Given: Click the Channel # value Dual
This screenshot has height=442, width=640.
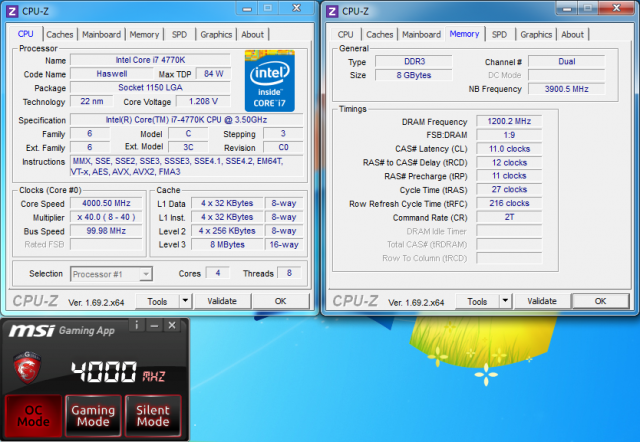Looking at the screenshot, I should click(x=567, y=62).
